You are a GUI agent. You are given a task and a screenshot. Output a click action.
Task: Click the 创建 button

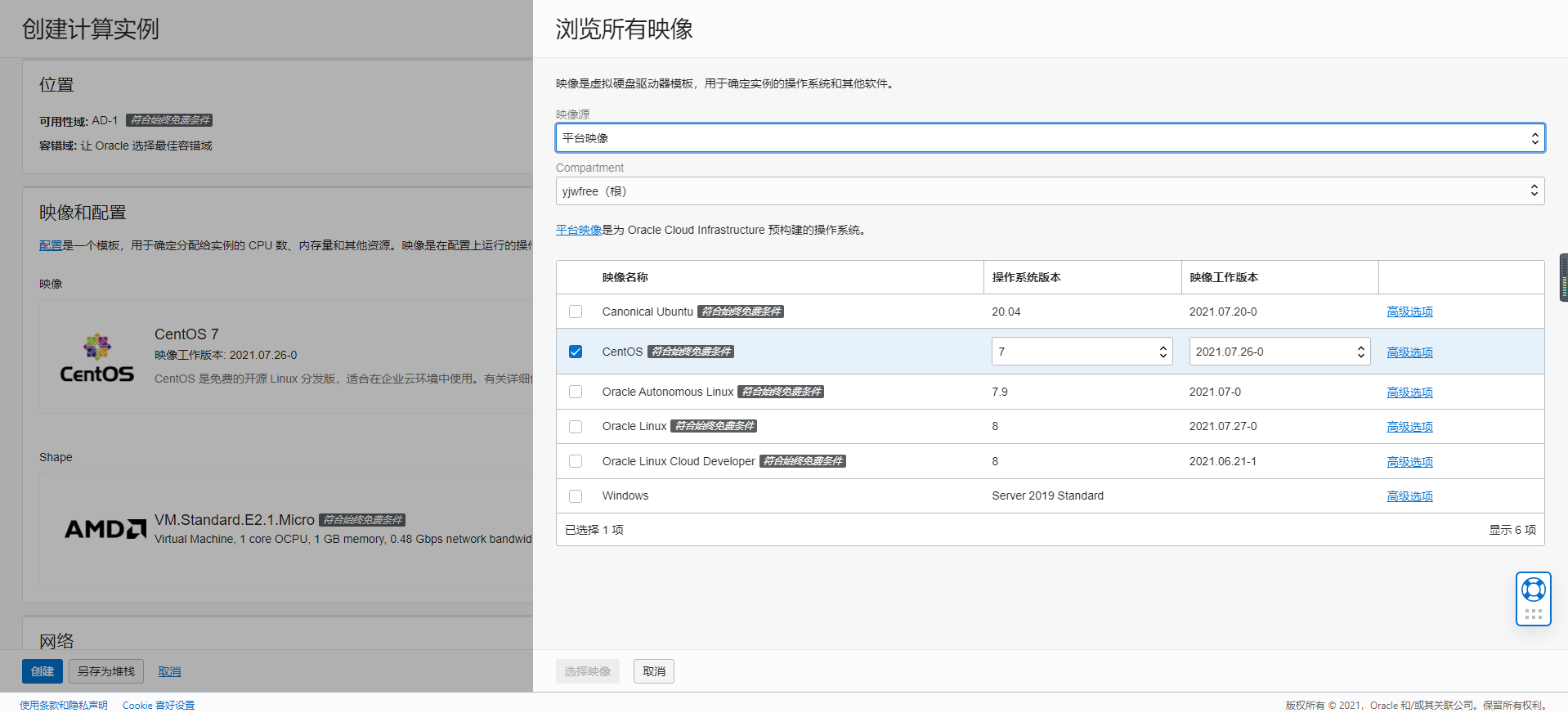tap(43, 671)
